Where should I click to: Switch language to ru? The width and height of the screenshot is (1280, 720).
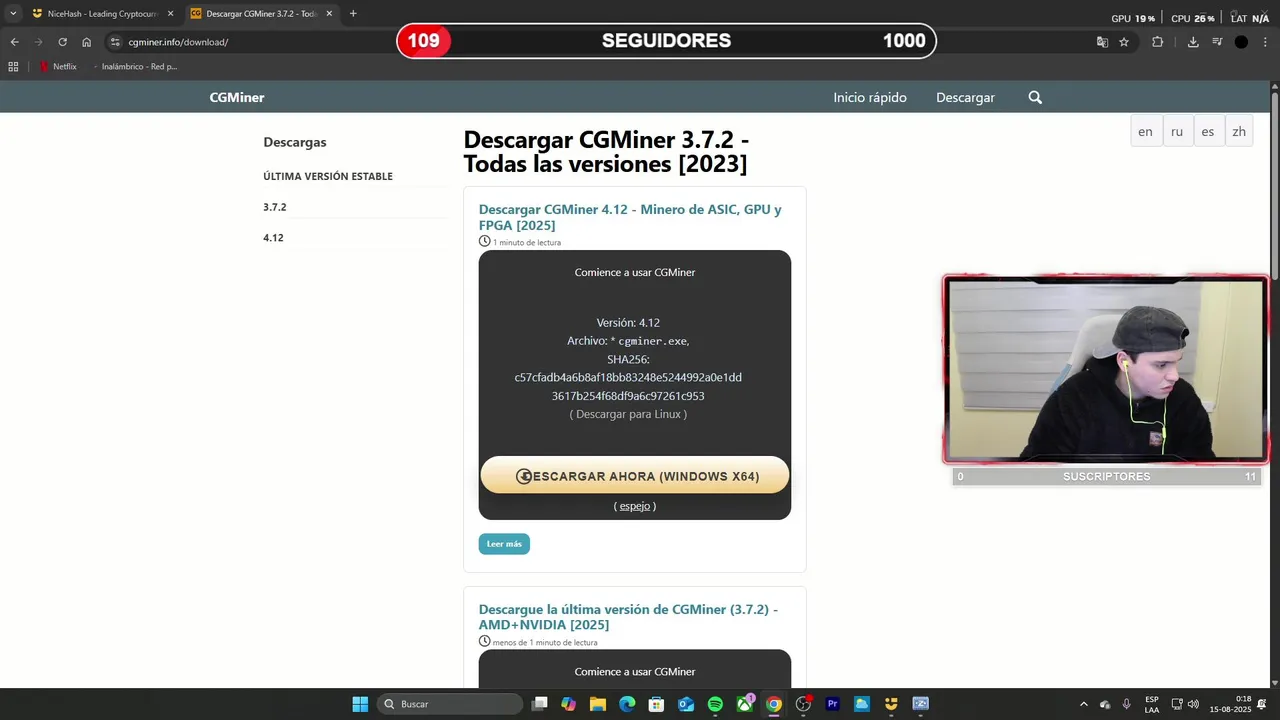pos(1177,131)
